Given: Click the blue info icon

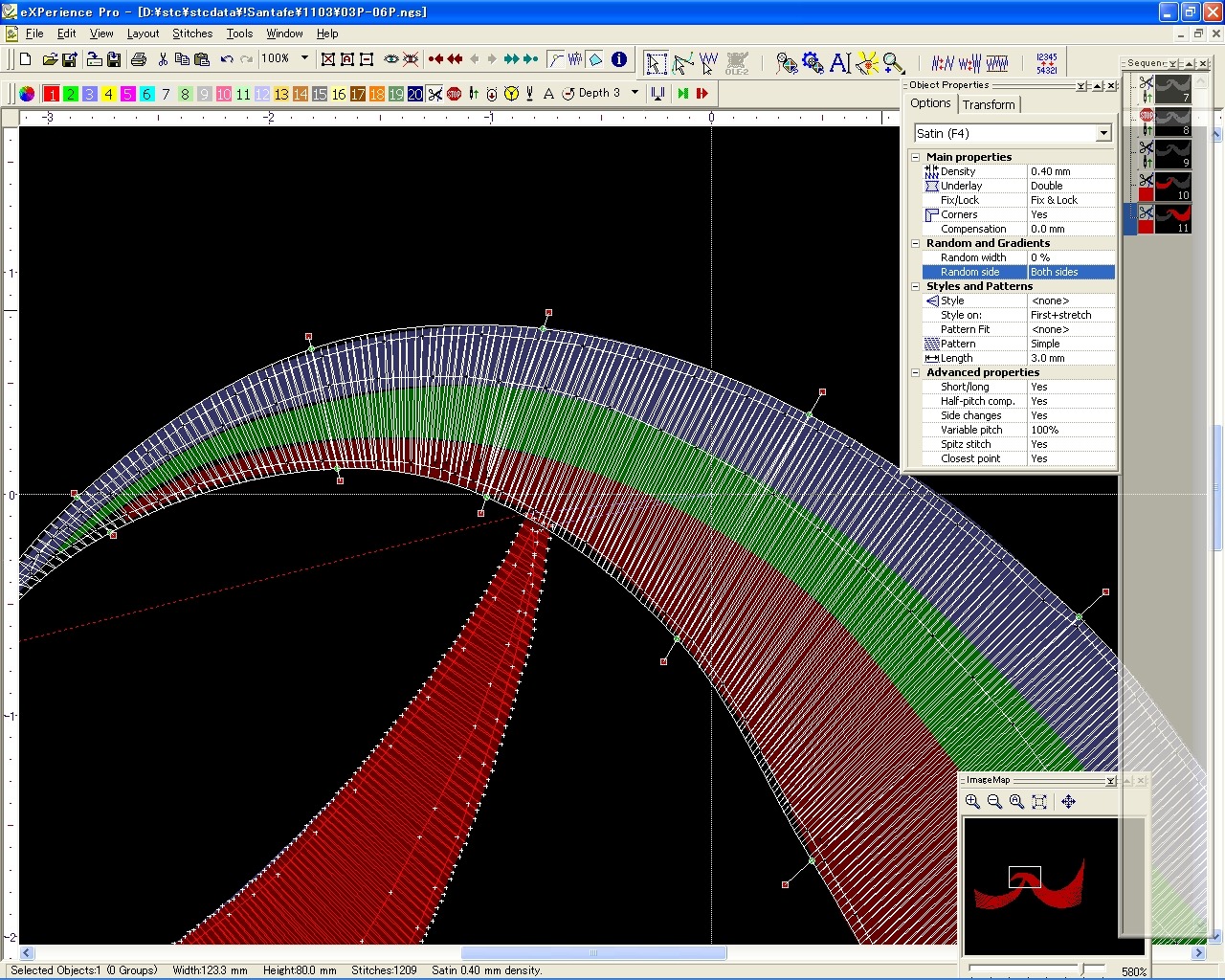Looking at the screenshot, I should pyautogui.click(x=619, y=59).
